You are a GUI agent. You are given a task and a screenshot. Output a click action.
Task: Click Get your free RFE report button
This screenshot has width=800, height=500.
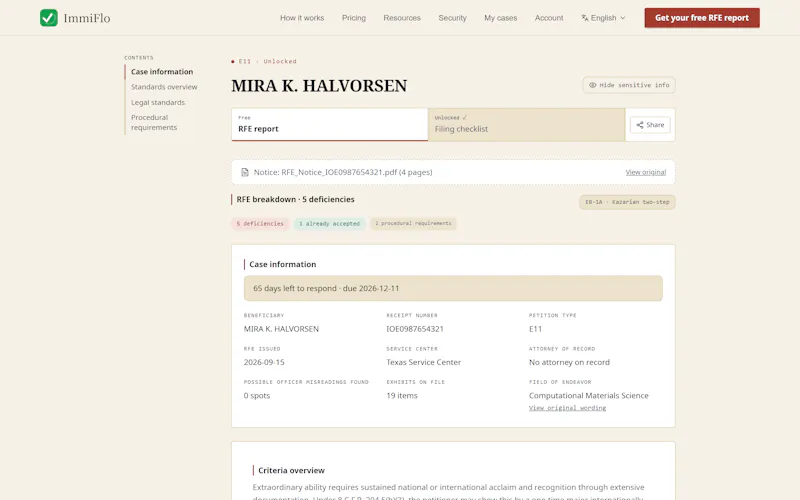[702, 18]
